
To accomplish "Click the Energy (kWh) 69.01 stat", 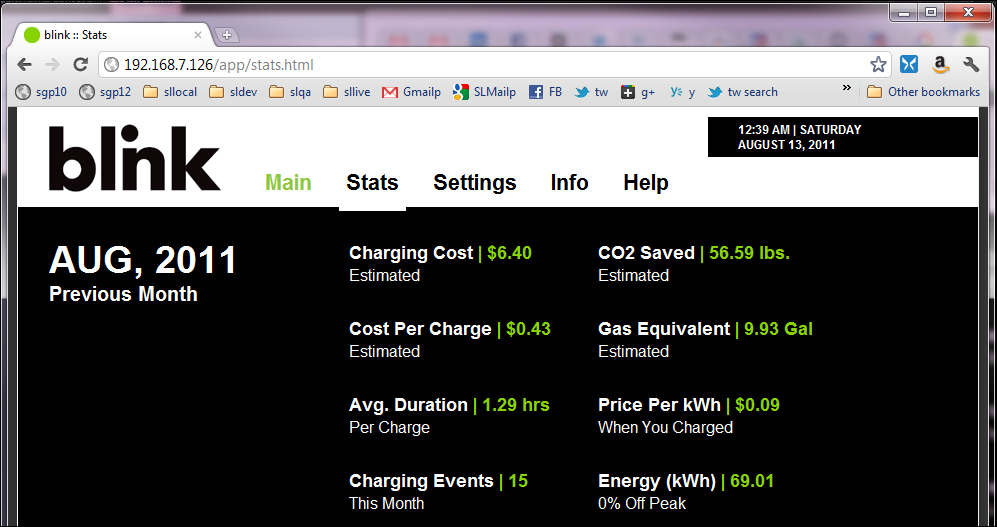I will pos(686,481).
